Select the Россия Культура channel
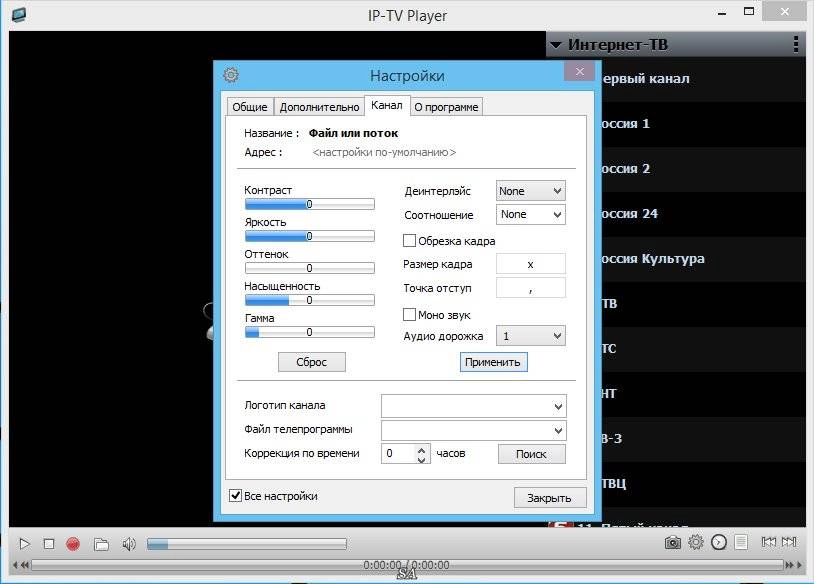The image size is (814, 584). pyautogui.click(x=703, y=259)
